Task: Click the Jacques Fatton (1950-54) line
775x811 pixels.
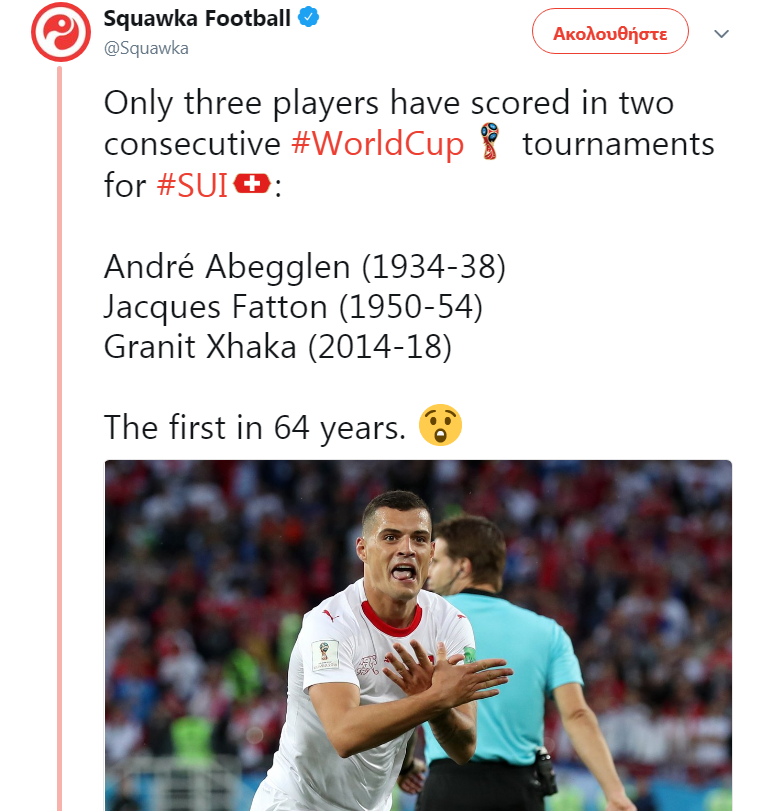Action: pyautogui.click(x=293, y=307)
